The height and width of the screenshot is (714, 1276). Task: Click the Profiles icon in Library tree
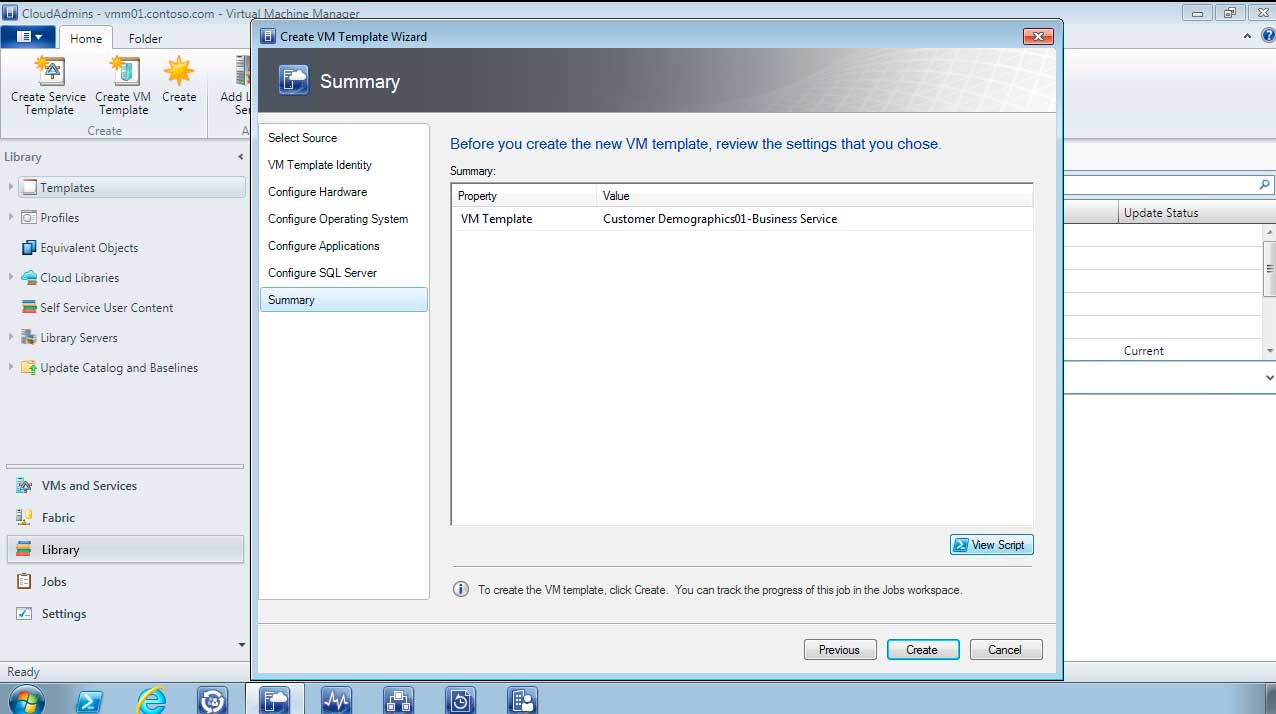tap(29, 217)
